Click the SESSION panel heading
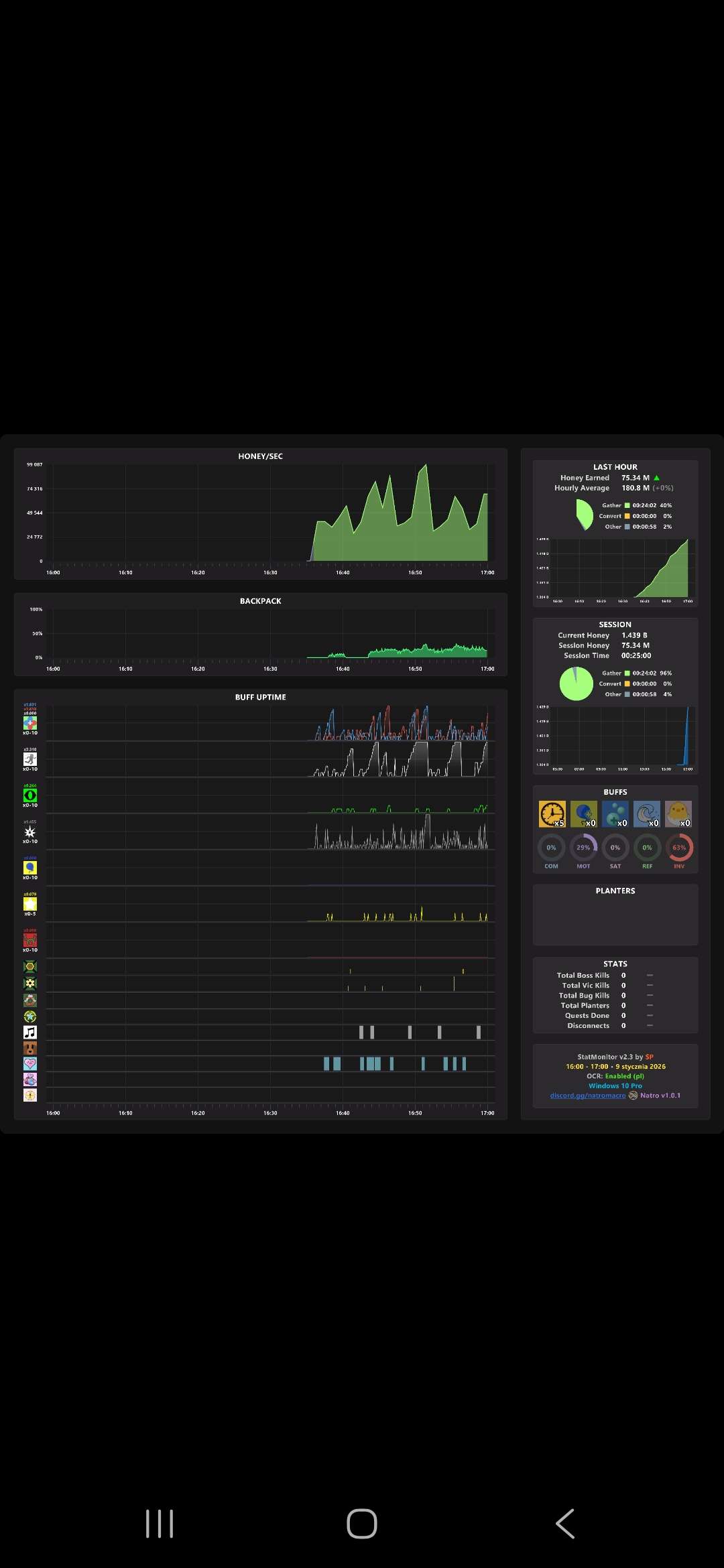The height and width of the screenshot is (1568, 724). coord(615,625)
